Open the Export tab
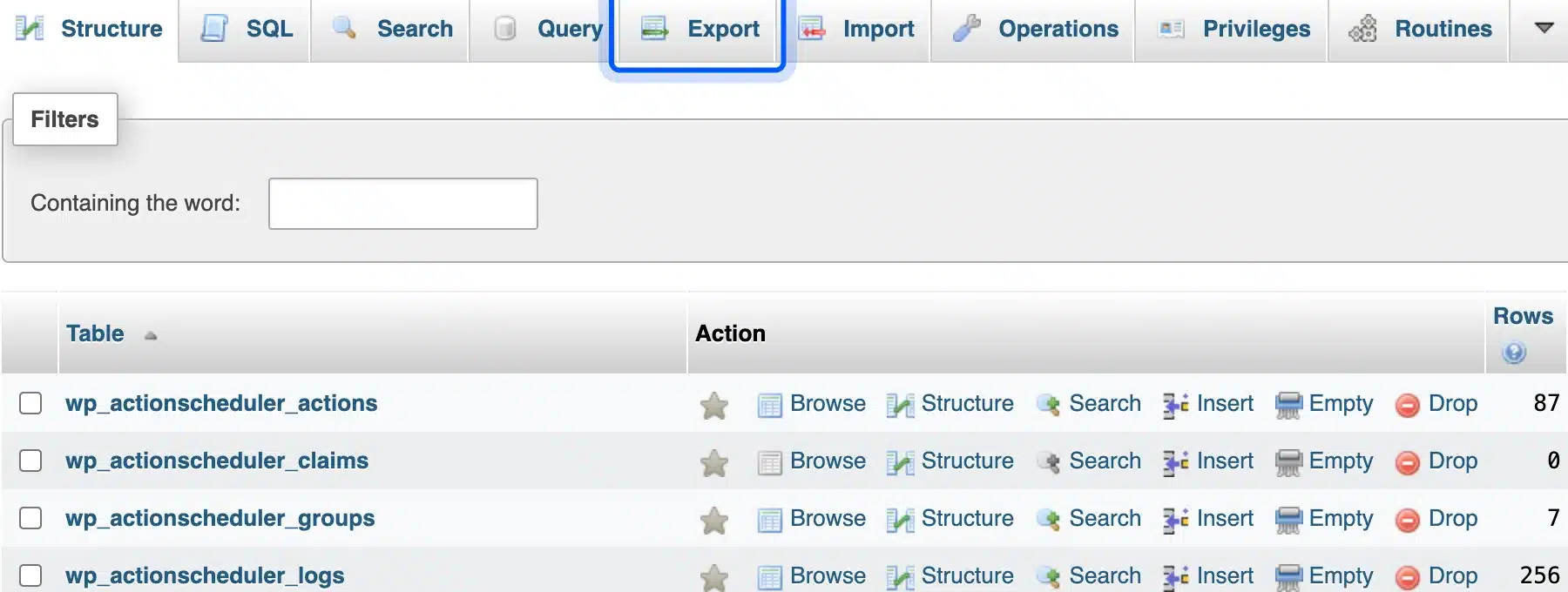This screenshot has height=592, width=1568. coord(698,29)
